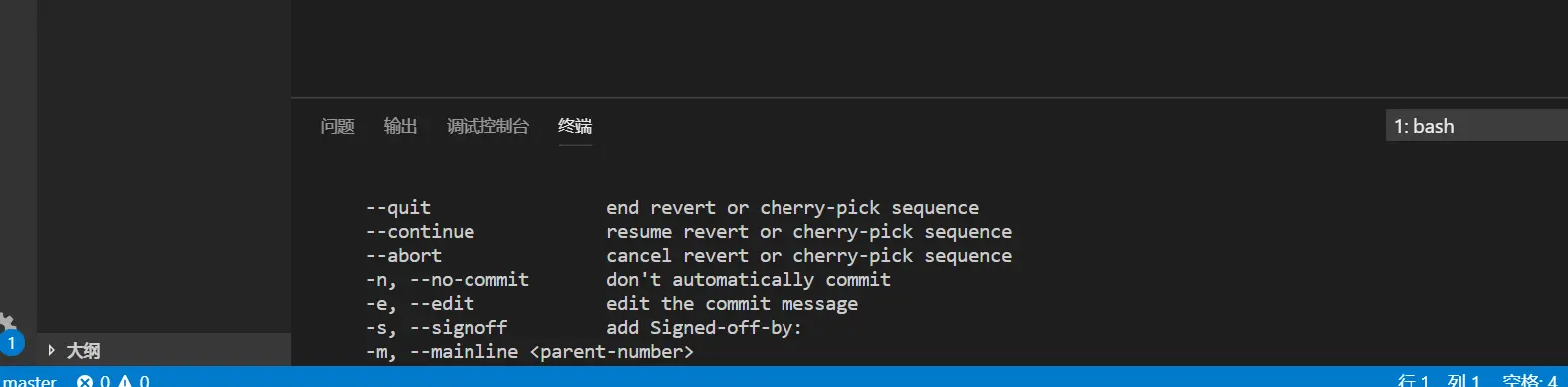Select the 终端 terminal tab

point(575,126)
